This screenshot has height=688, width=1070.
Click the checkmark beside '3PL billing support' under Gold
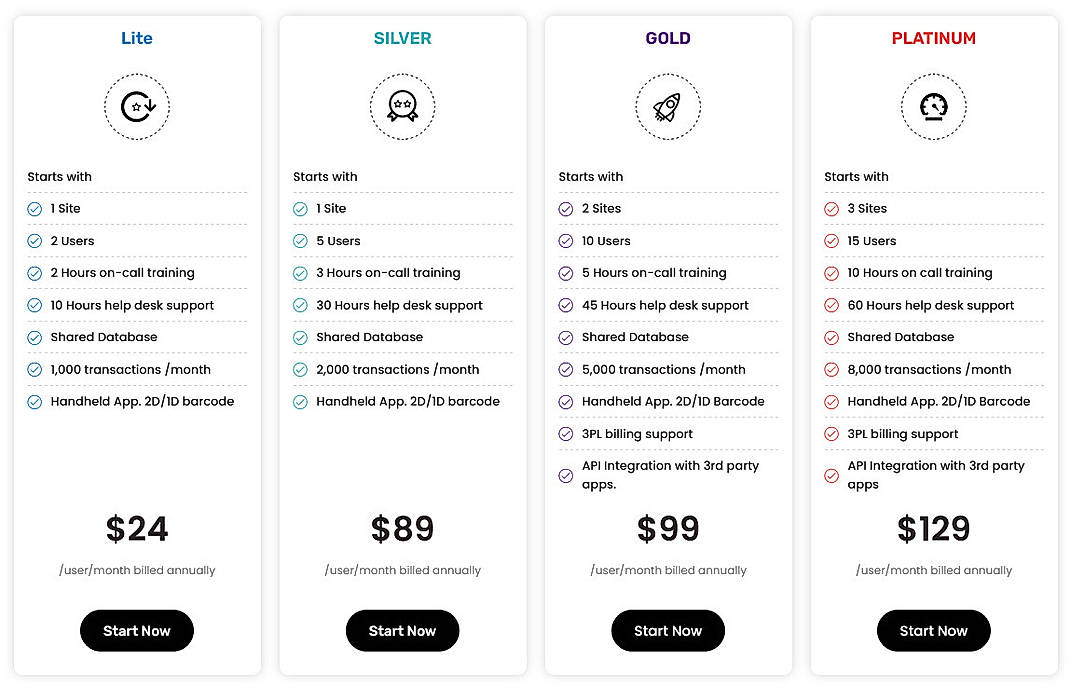pyautogui.click(x=566, y=433)
